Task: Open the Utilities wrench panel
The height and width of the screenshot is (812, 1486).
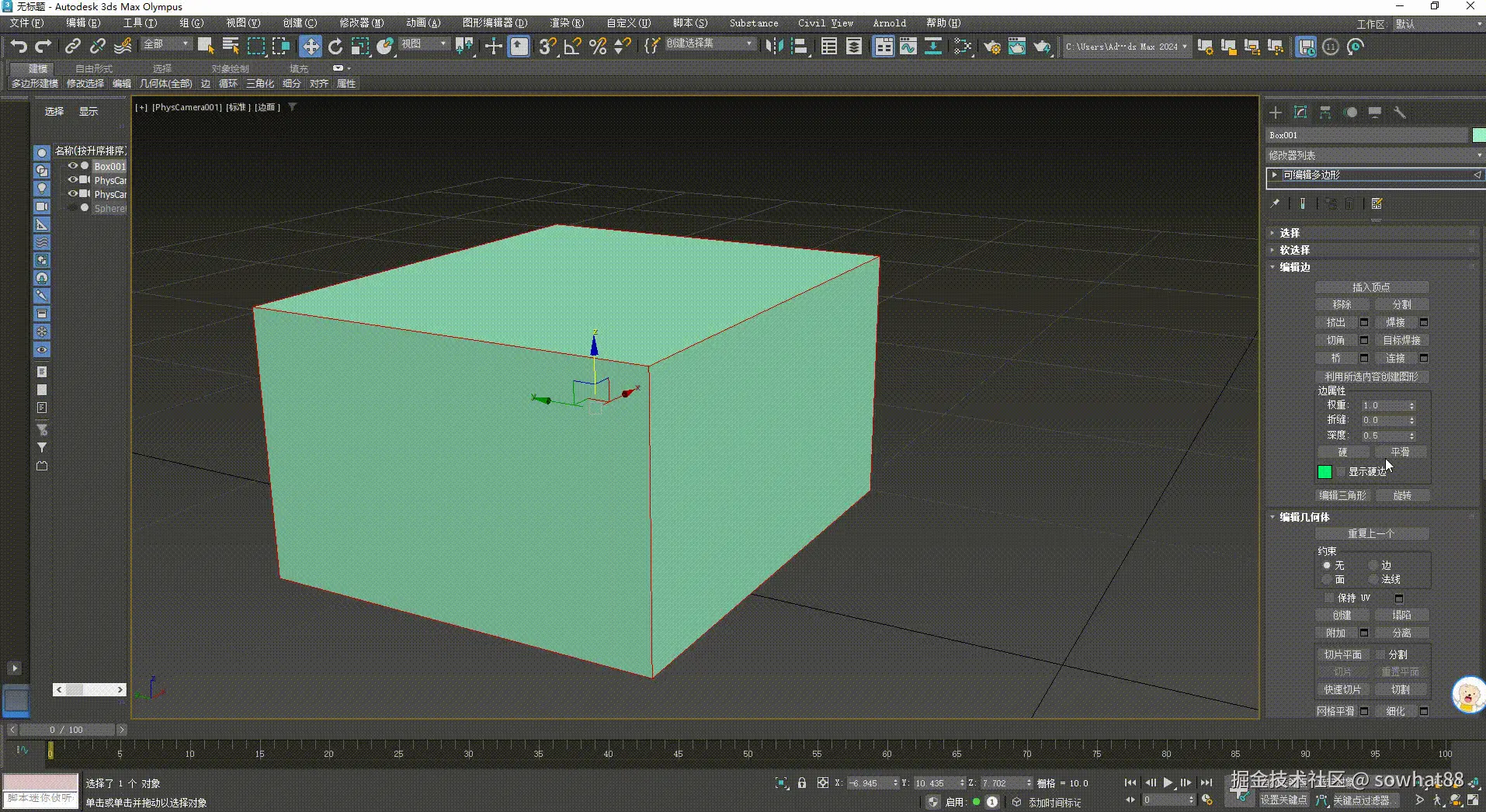Action: (x=1400, y=113)
